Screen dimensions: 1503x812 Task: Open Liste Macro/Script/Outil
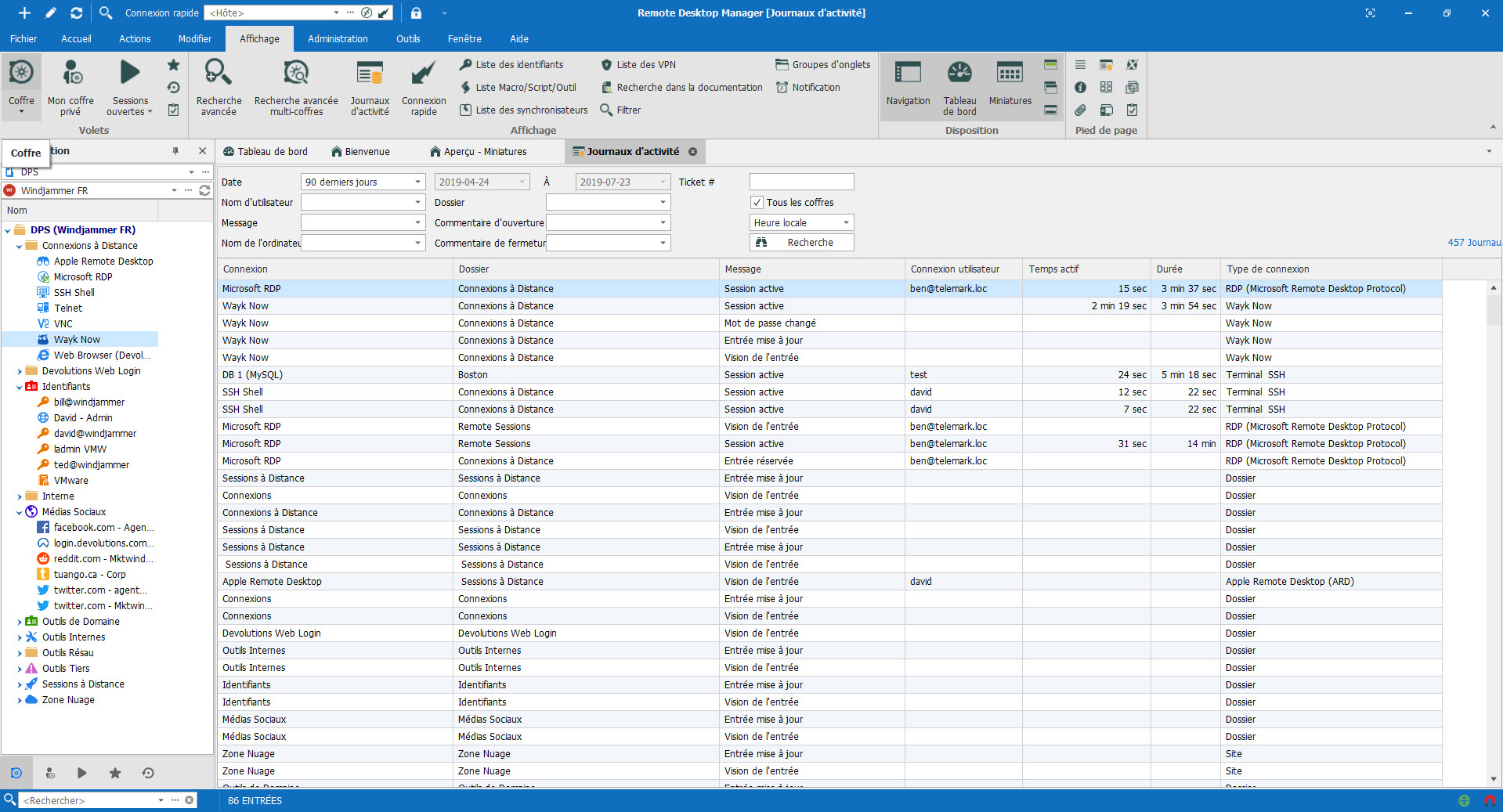(518, 88)
